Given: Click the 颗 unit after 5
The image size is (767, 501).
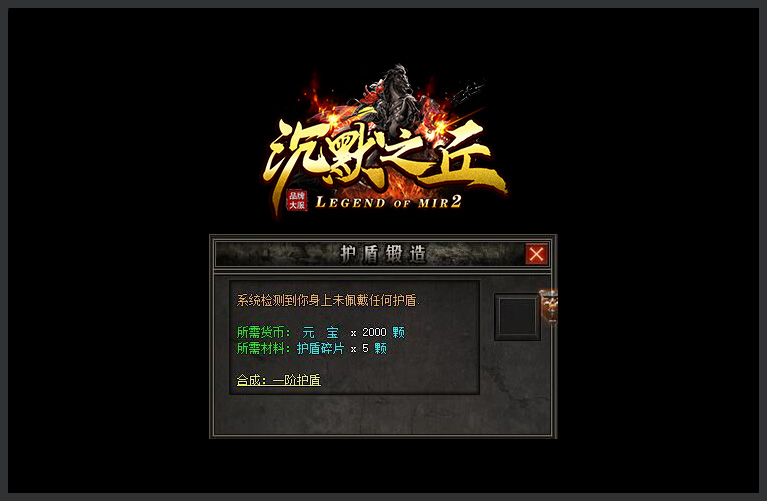Looking at the screenshot, I should pos(381,348).
